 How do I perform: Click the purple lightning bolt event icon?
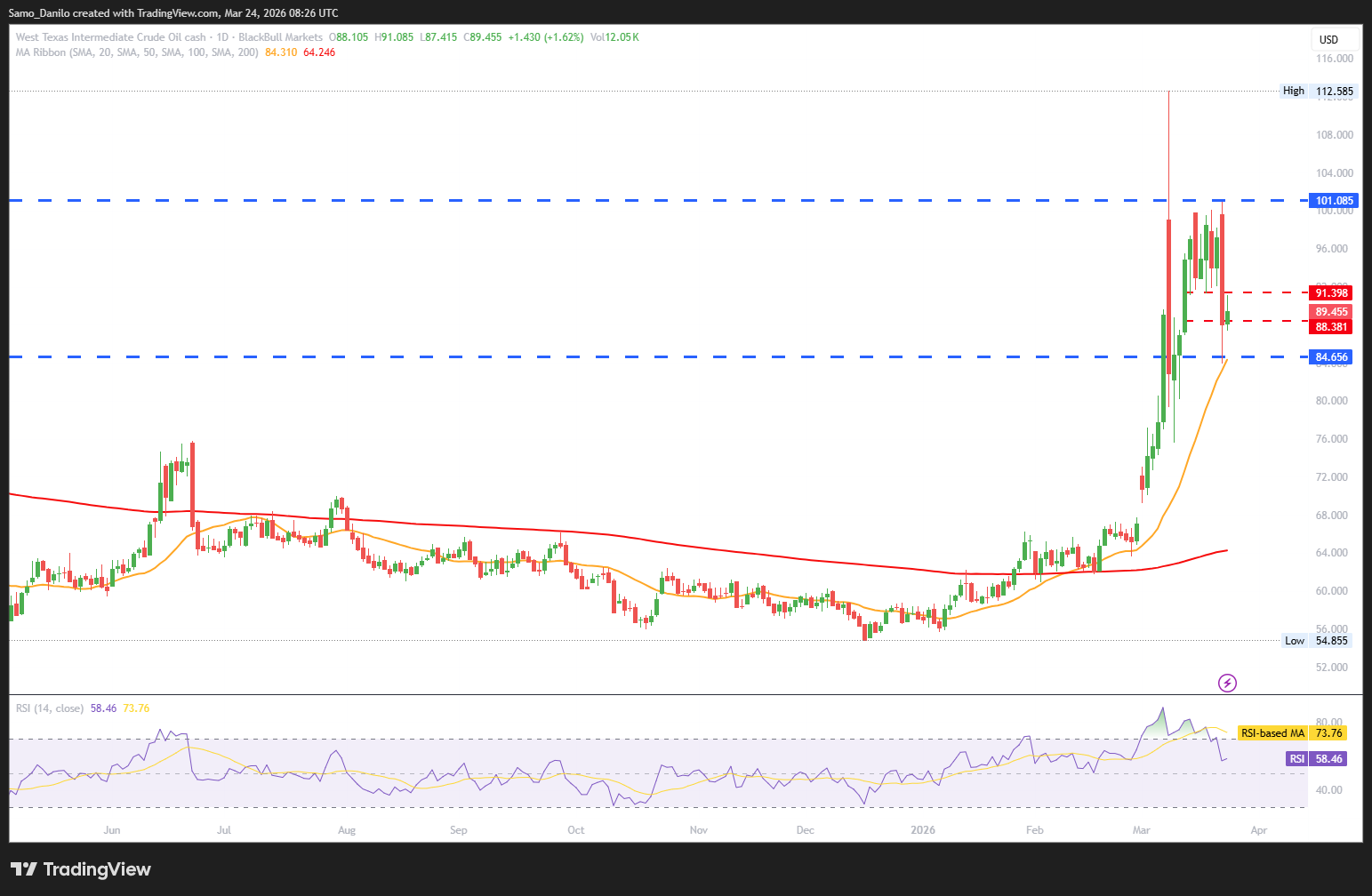tap(1227, 683)
